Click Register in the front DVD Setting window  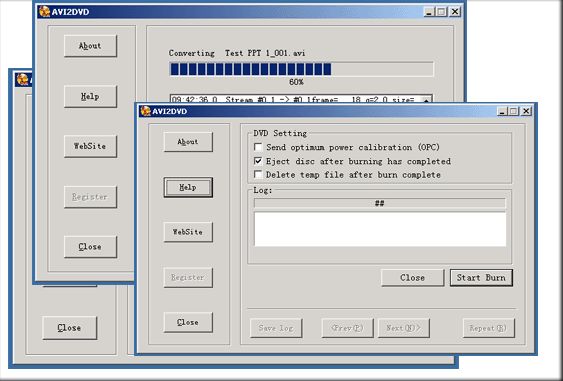point(188,277)
